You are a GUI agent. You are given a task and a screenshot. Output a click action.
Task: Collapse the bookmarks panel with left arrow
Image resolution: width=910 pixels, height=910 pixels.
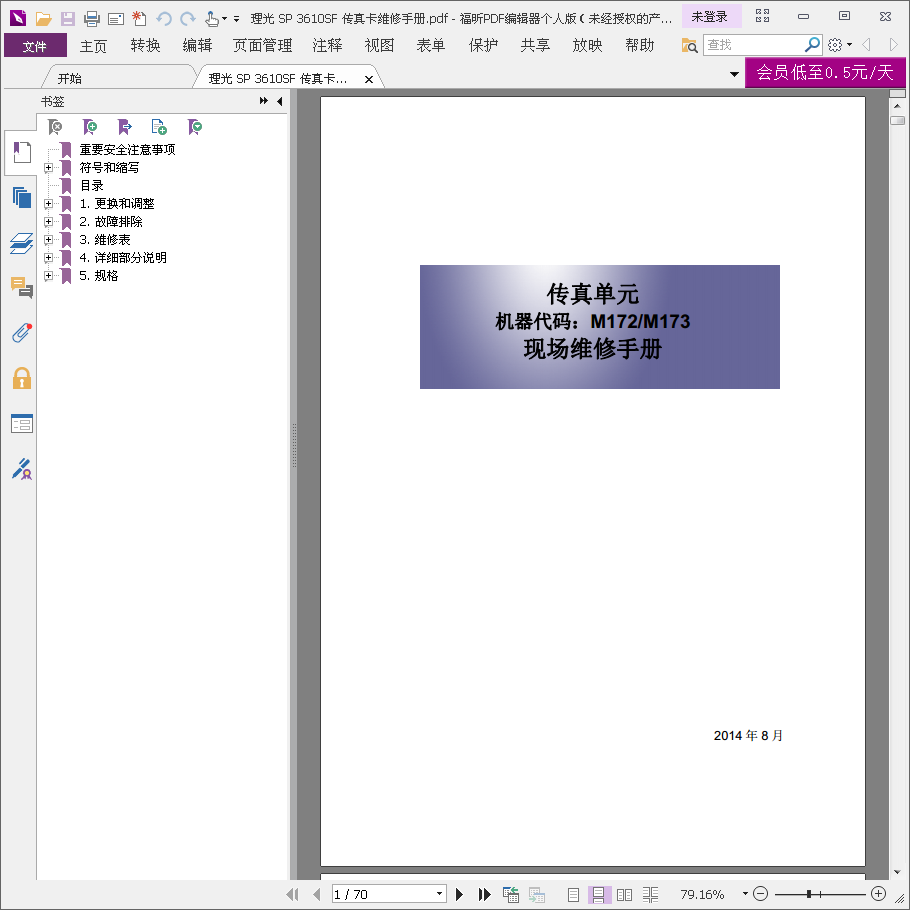(x=280, y=102)
